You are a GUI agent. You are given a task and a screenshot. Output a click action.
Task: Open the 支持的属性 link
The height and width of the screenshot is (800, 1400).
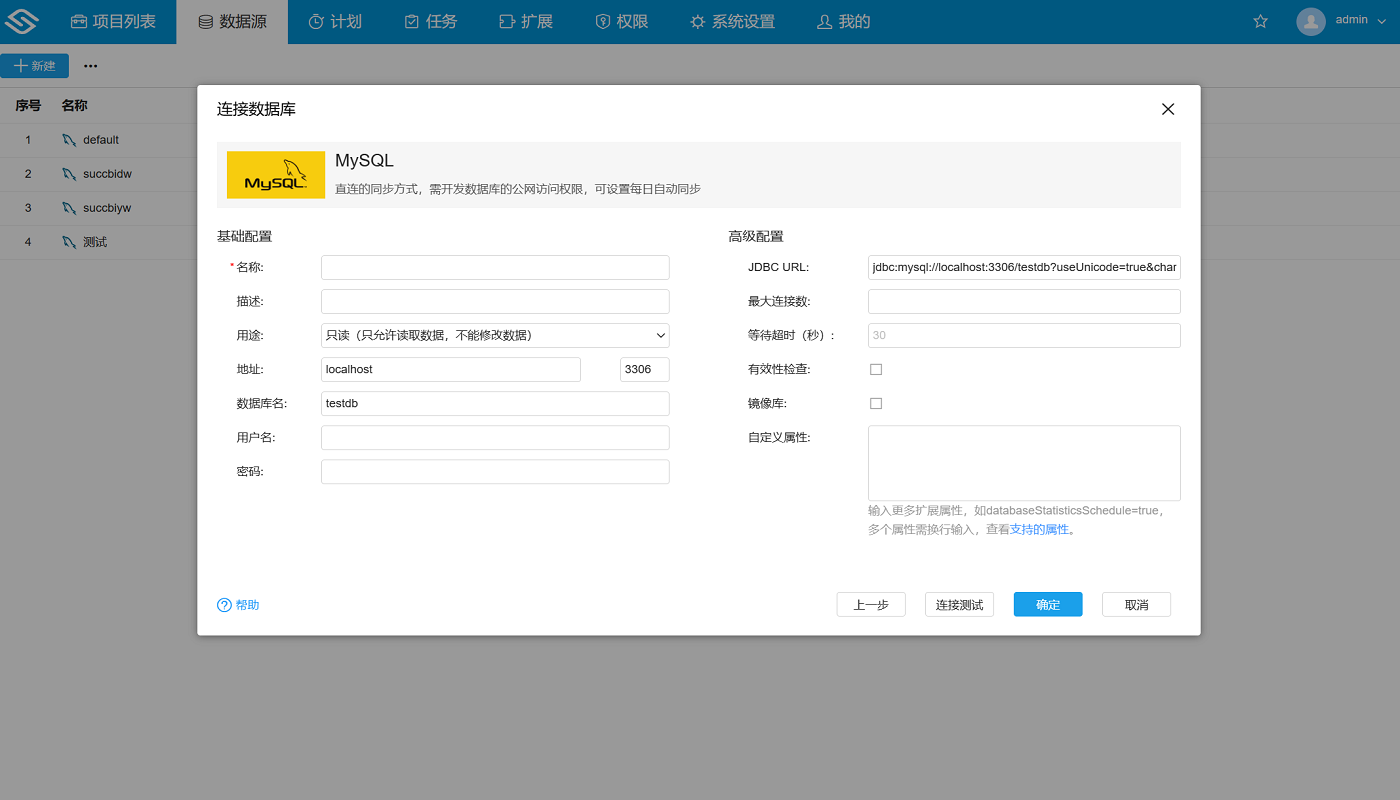pyautogui.click(x=1039, y=529)
